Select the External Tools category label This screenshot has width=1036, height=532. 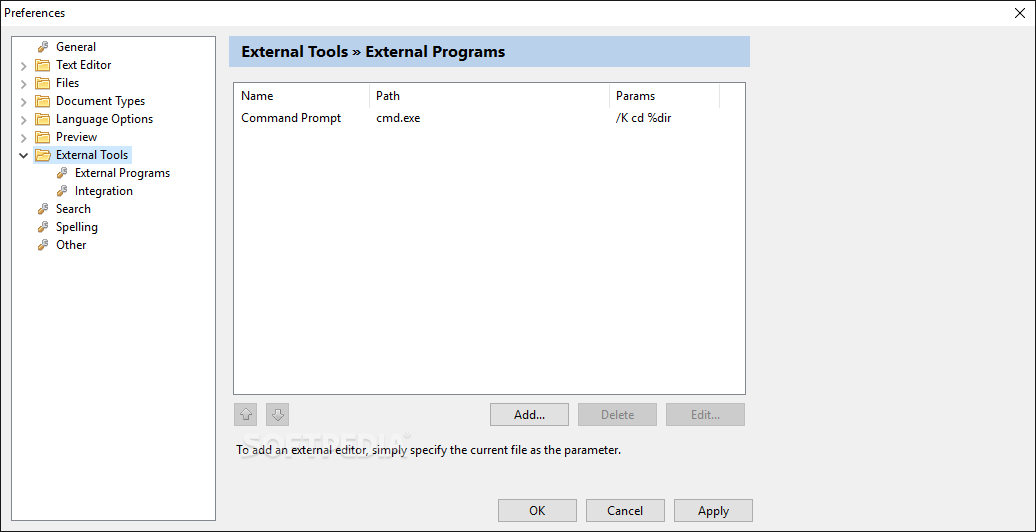click(92, 155)
